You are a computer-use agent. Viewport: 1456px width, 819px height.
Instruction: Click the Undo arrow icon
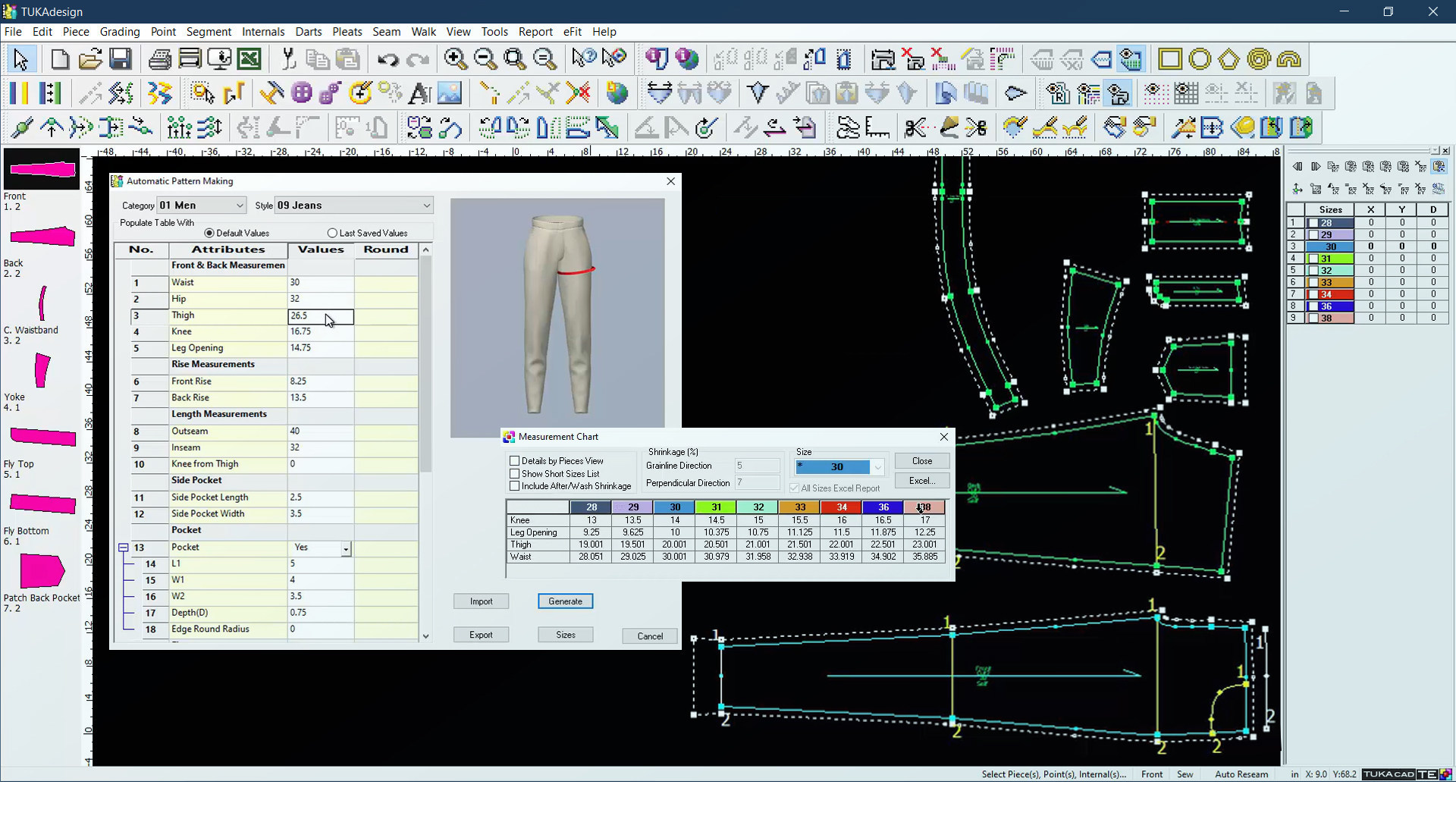coord(388,59)
